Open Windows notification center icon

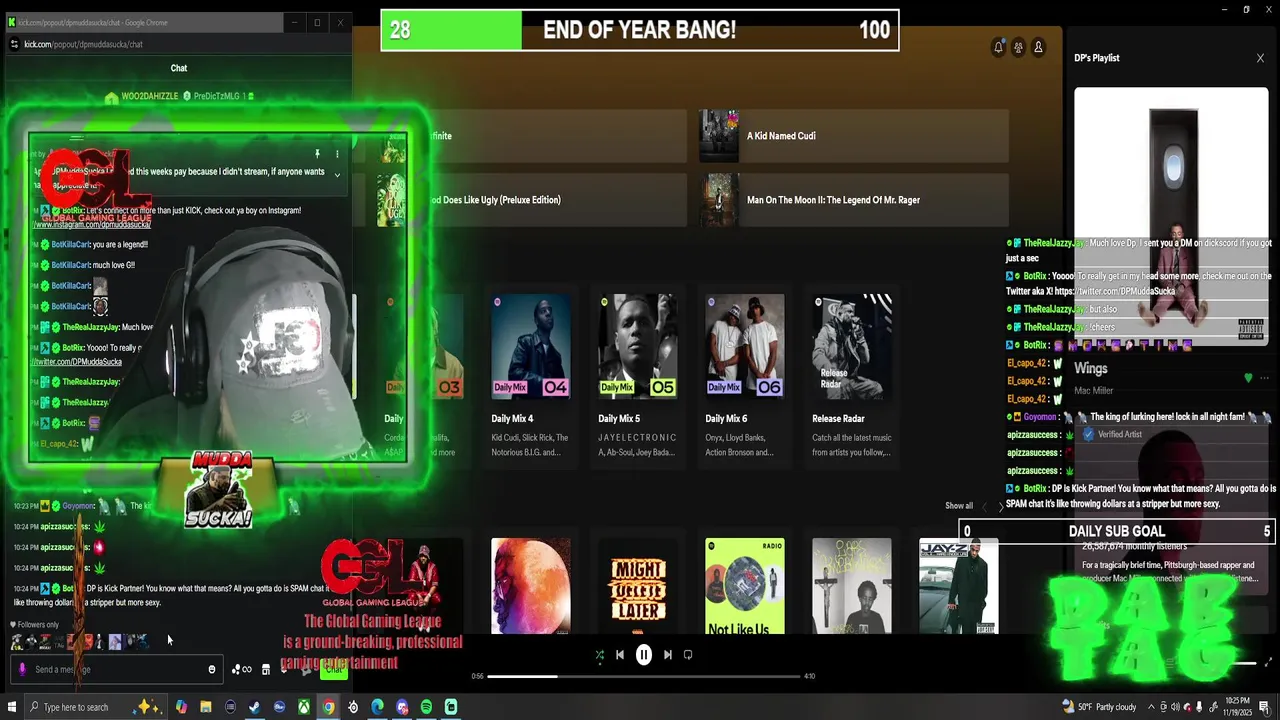[1265, 707]
